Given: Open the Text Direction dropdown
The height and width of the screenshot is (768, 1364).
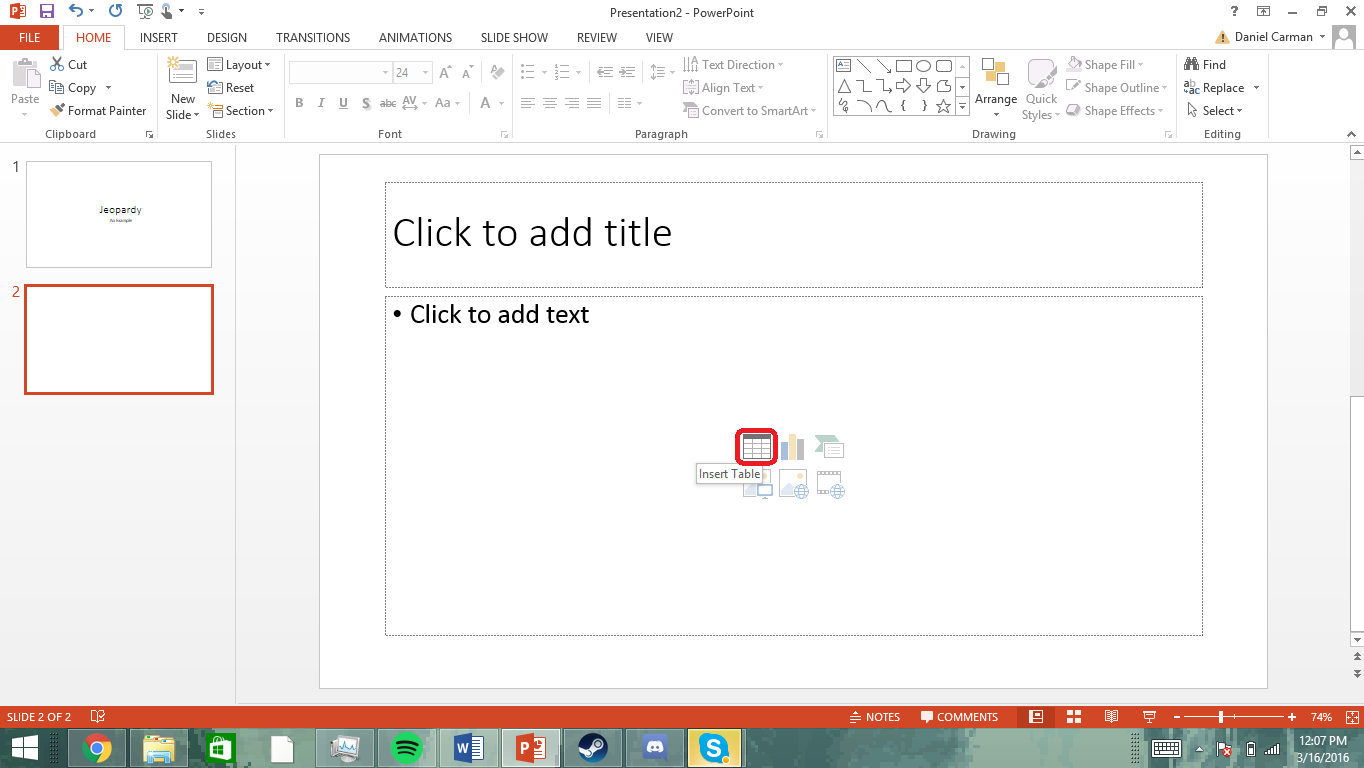Looking at the screenshot, I should coord(733,65).
